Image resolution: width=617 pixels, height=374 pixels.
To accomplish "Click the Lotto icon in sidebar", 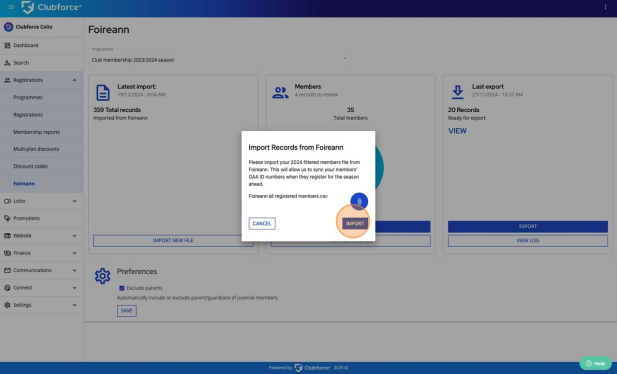I will coord(7,201).
